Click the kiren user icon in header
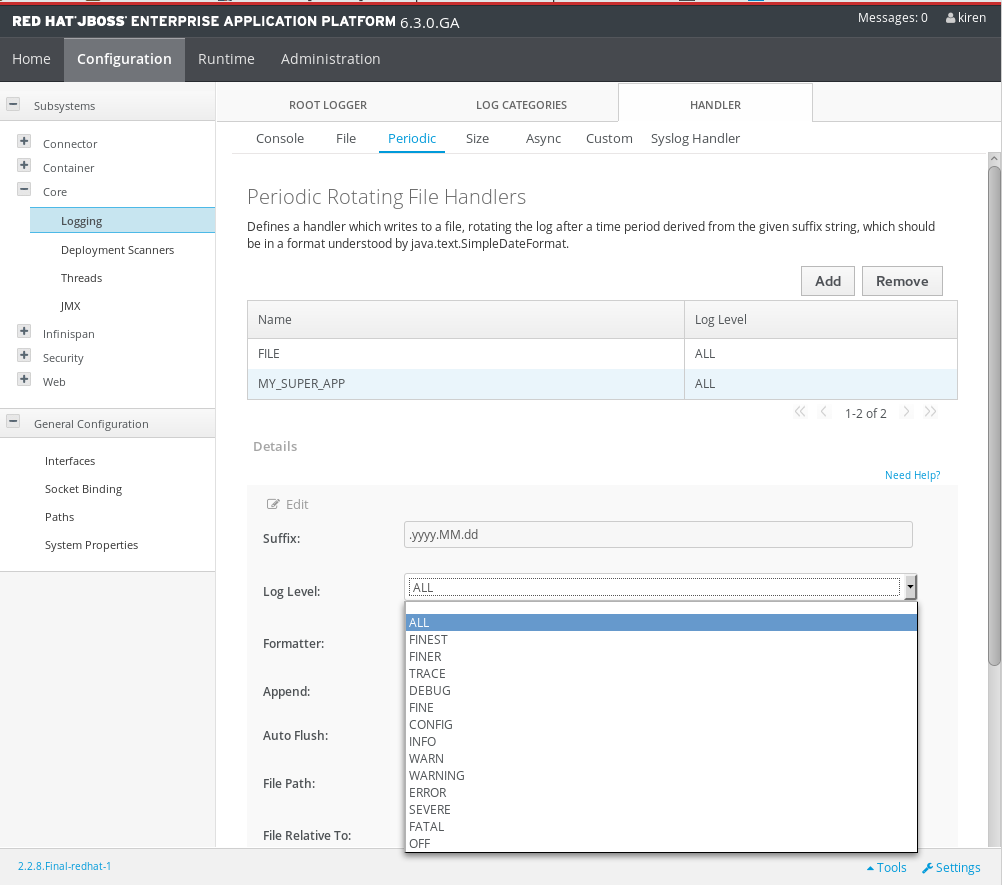This screenshot has width=1002, height=885. point(949,17)
